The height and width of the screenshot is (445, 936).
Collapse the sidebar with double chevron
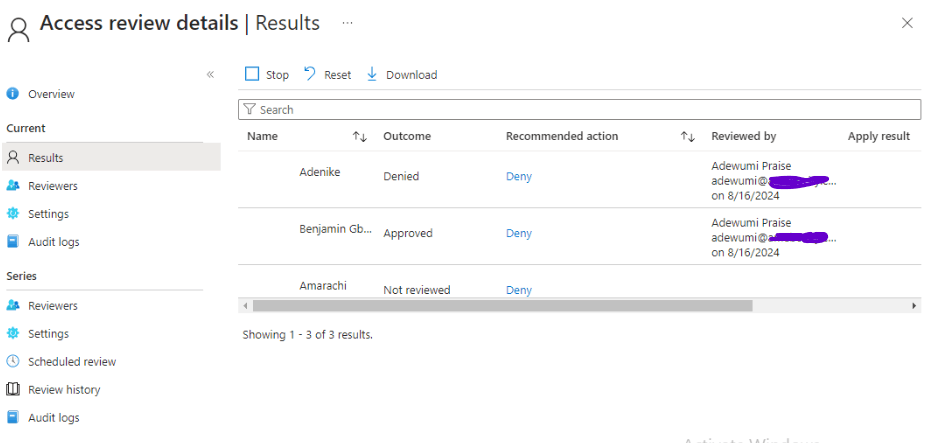point(210,75)
